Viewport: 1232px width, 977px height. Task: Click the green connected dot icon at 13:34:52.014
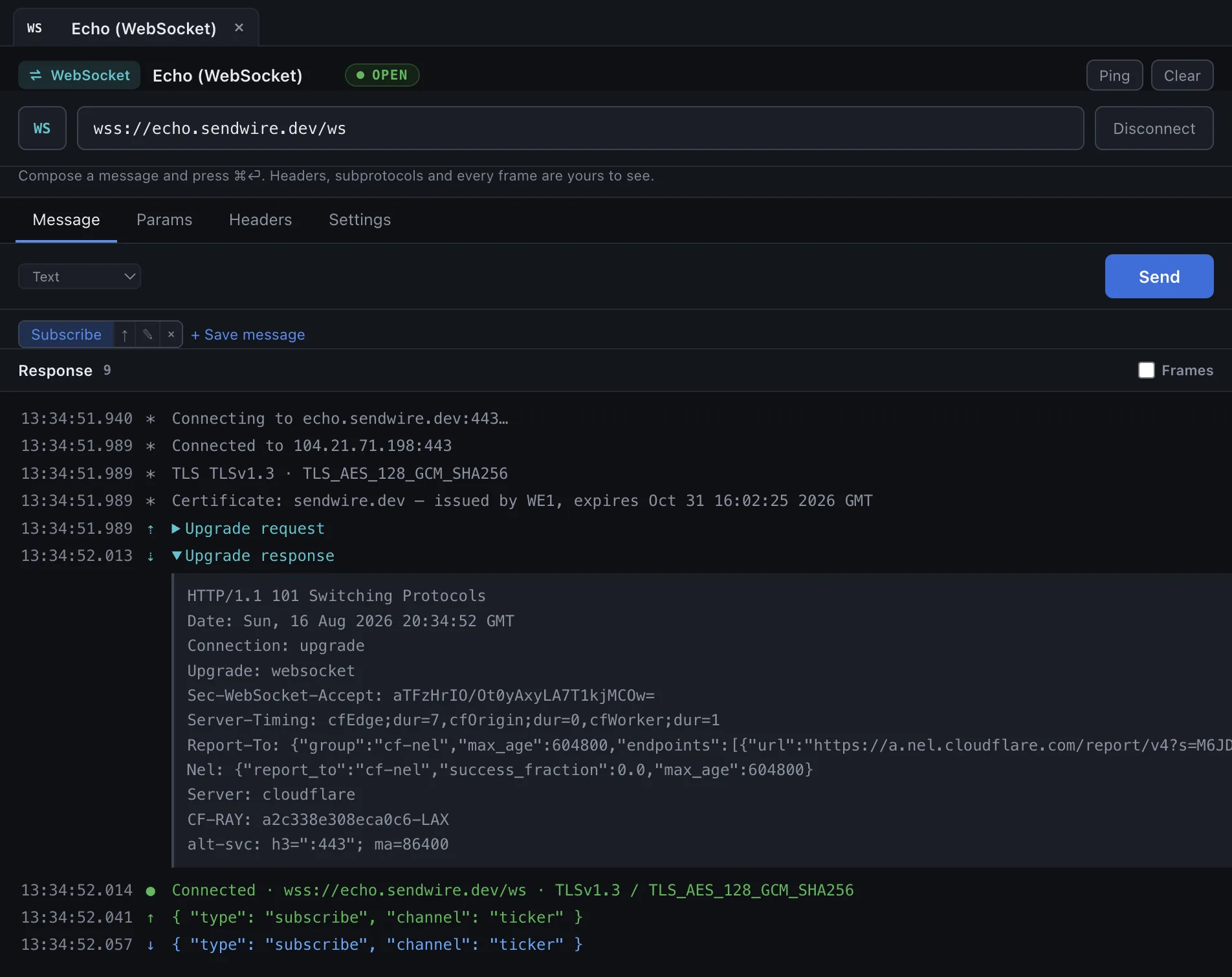pos(151,891)
